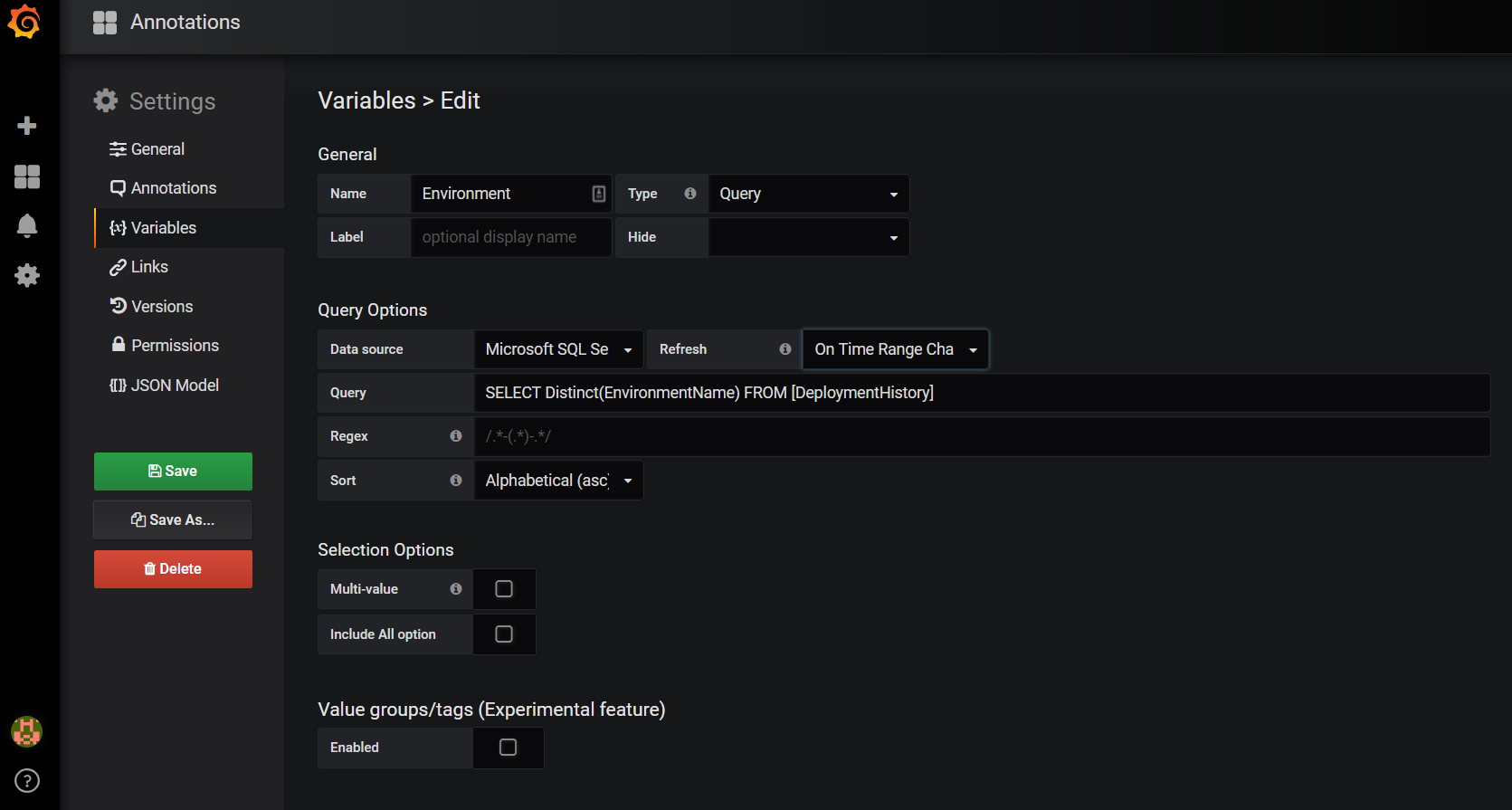Click the green Save button
The height and width of the screenshot is (810, 1512).
pyautogui.click(x=173, y=472)
